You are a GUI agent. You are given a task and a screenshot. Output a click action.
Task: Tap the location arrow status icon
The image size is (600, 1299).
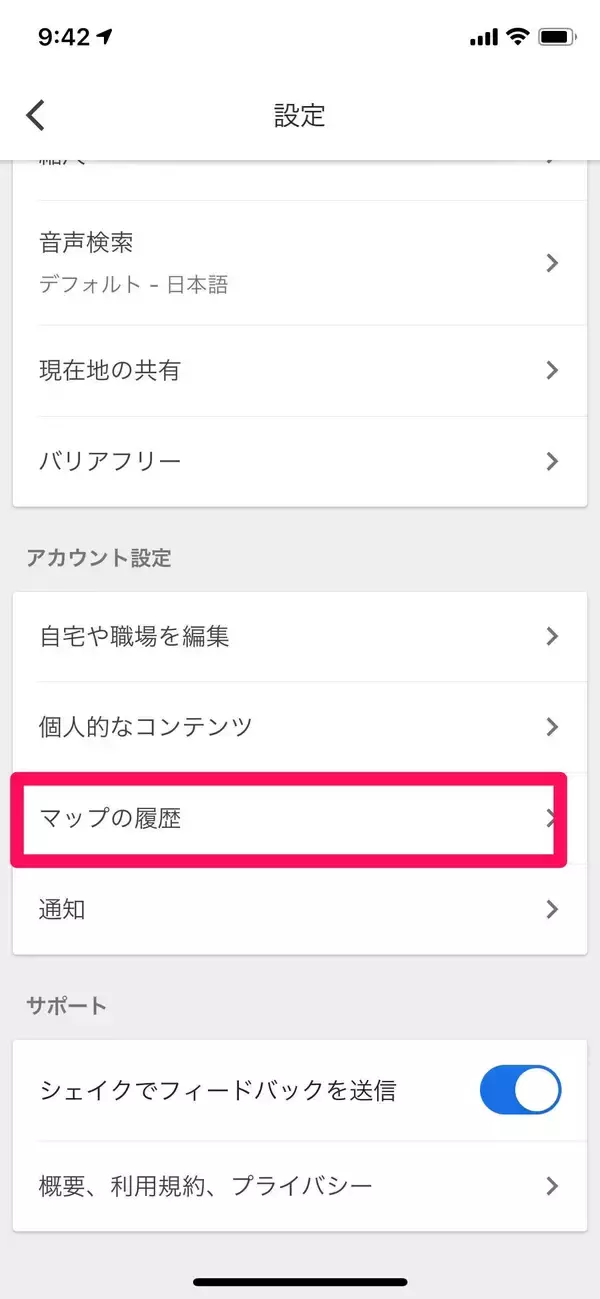105,38
